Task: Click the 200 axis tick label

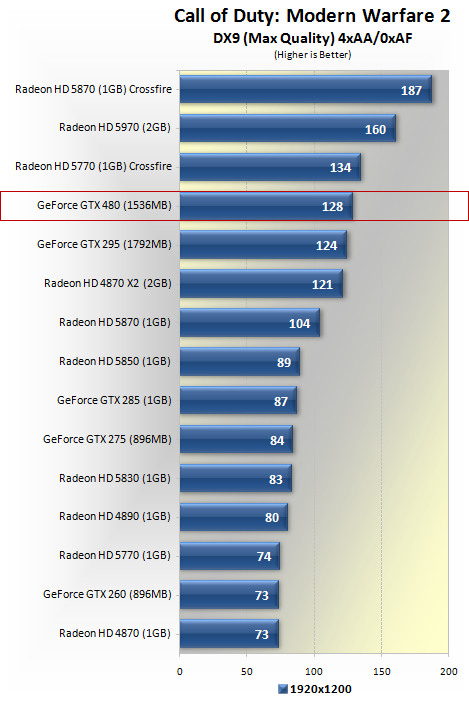Action: (x=448, y=671)
